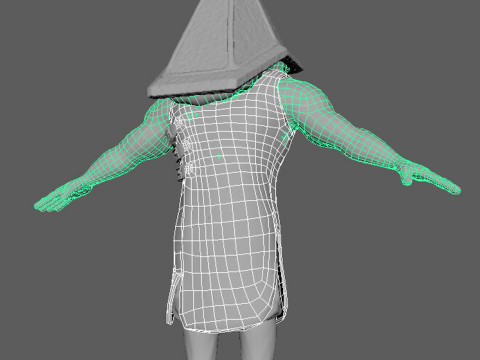Select the green wireframe neck collar area
This screenshot has width=480, height=360.
point(213,99)
